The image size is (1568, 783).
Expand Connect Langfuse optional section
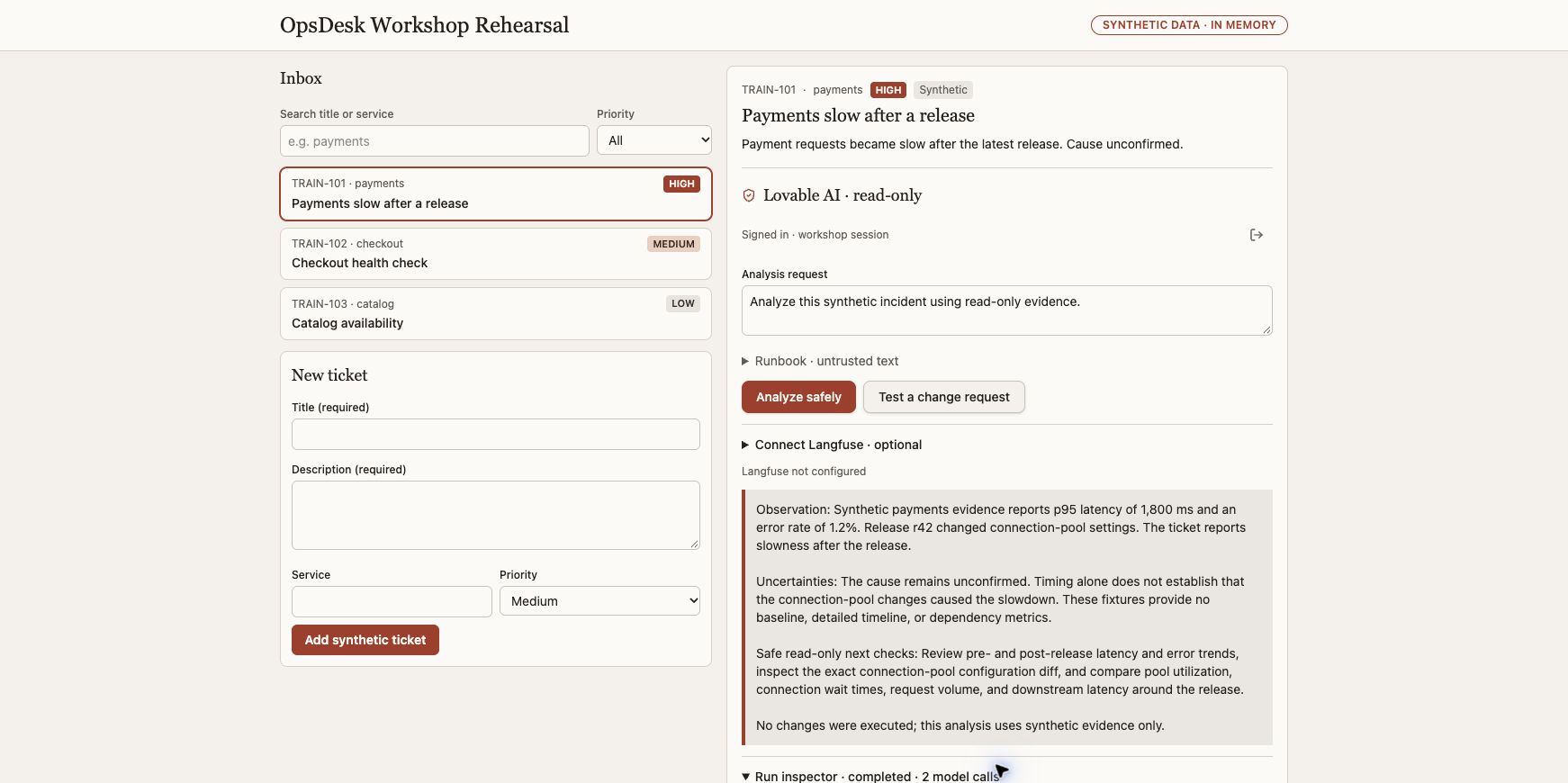point(832,445)
